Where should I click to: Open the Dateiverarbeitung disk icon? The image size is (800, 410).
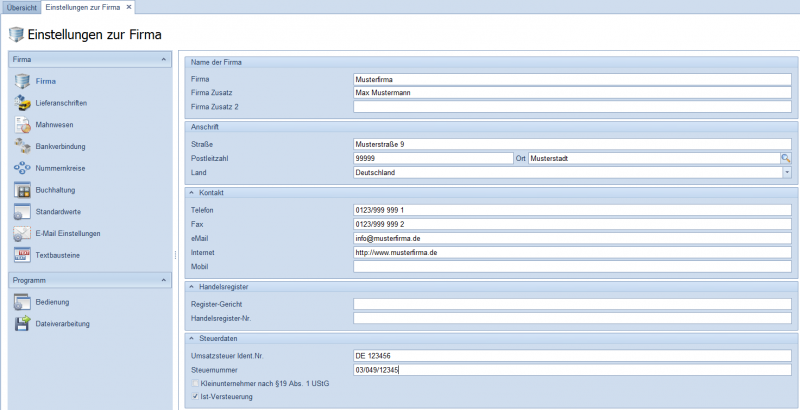[x=23, y=322]
